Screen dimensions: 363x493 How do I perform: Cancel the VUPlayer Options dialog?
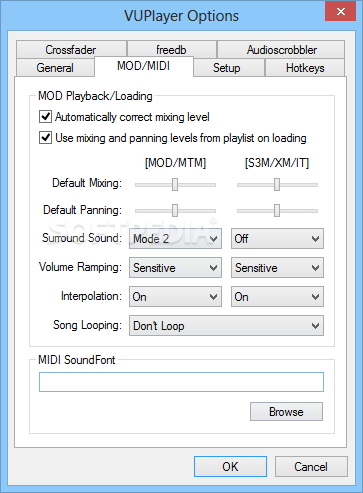point(311,467)
